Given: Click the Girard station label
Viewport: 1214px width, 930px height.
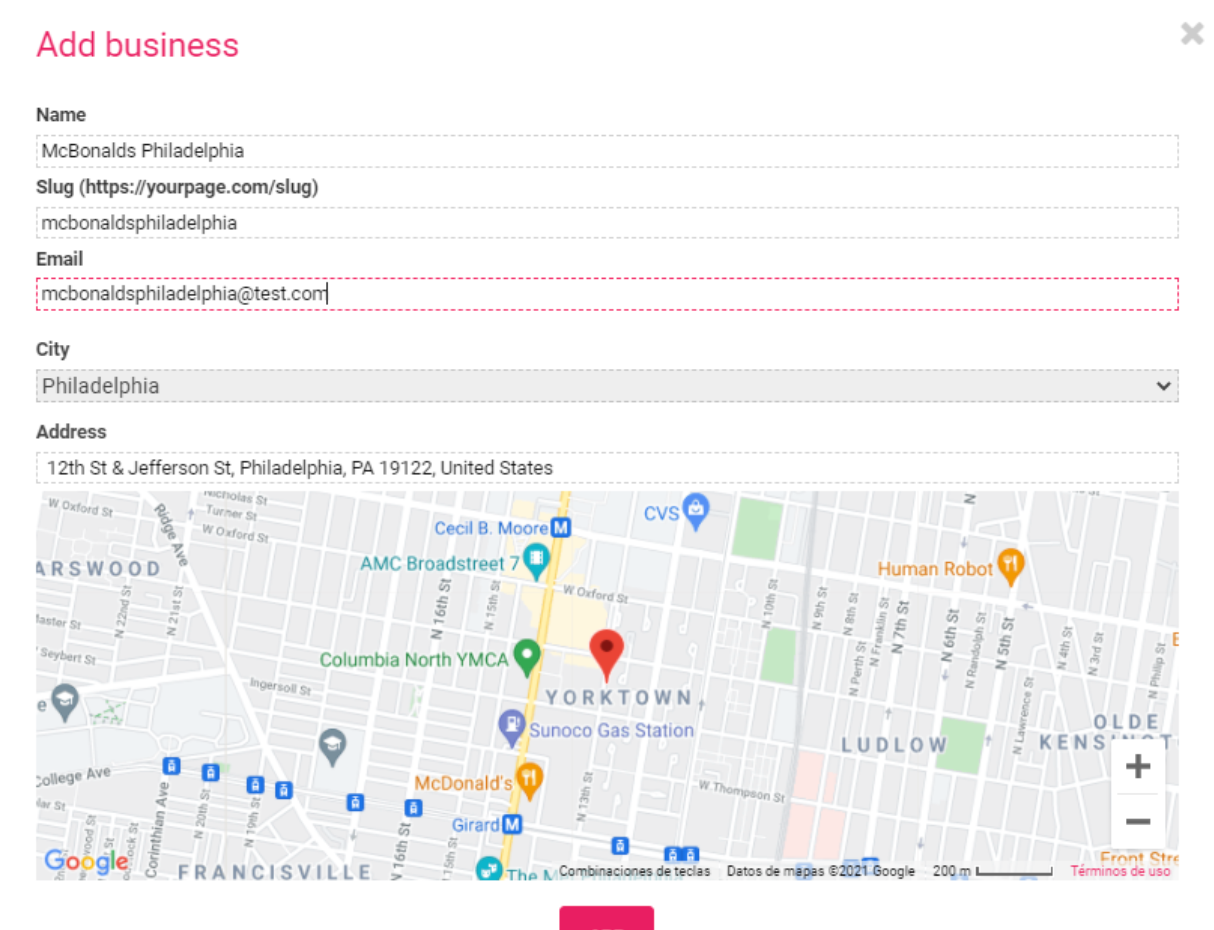Looking at the screenshot, I should pos(476,825).
